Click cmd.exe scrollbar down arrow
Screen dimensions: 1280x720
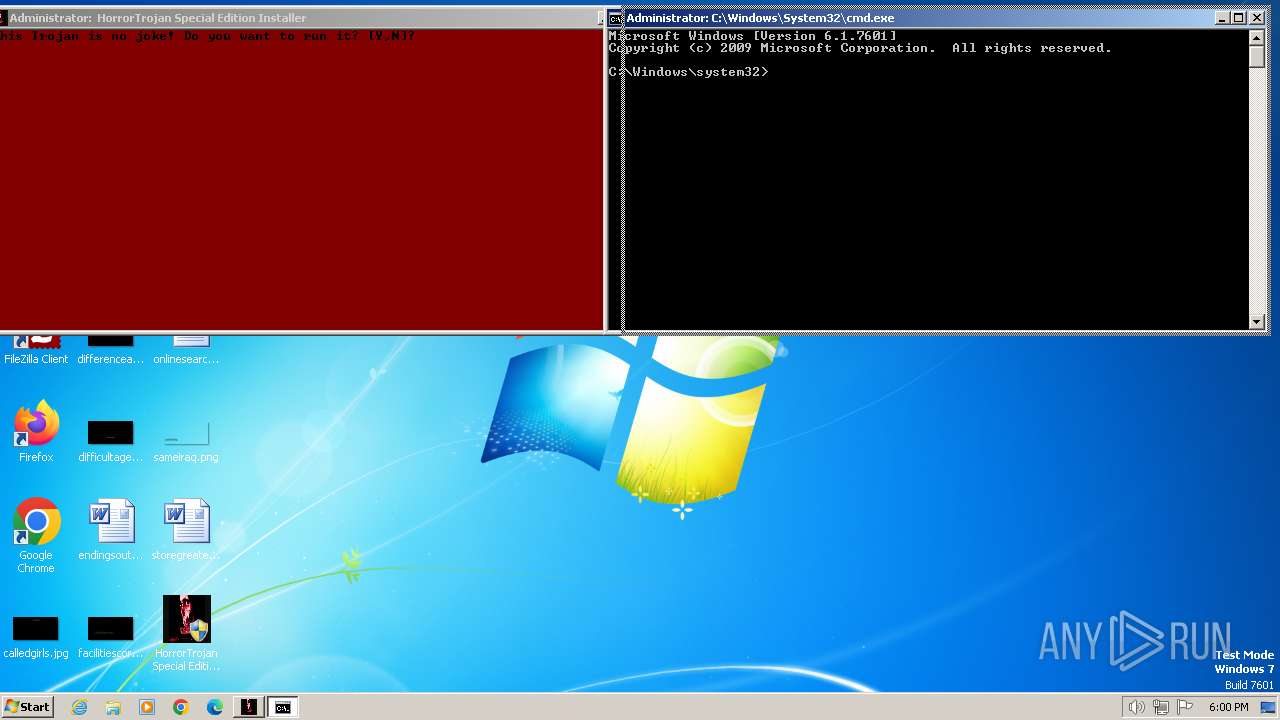point(1257,321)
